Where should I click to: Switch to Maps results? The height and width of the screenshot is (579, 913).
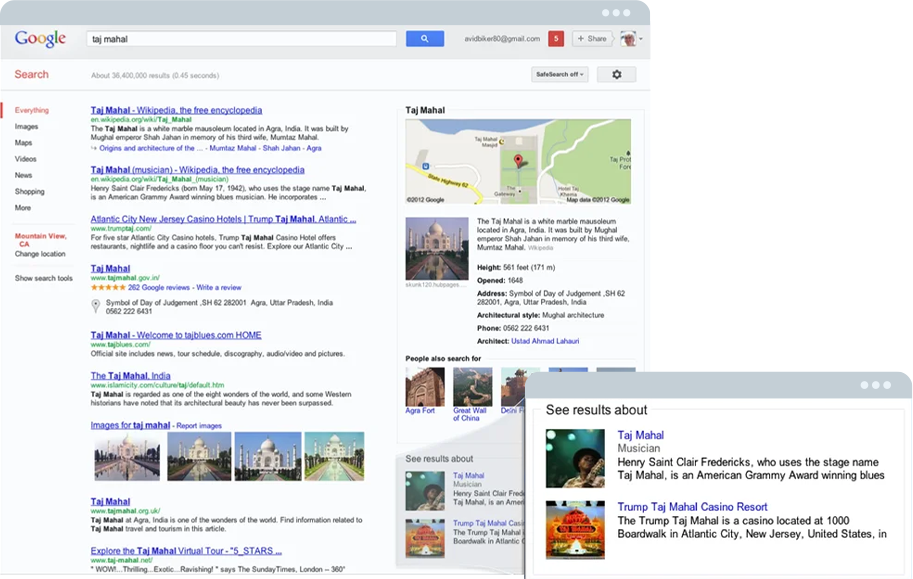(x=23, y=143)
